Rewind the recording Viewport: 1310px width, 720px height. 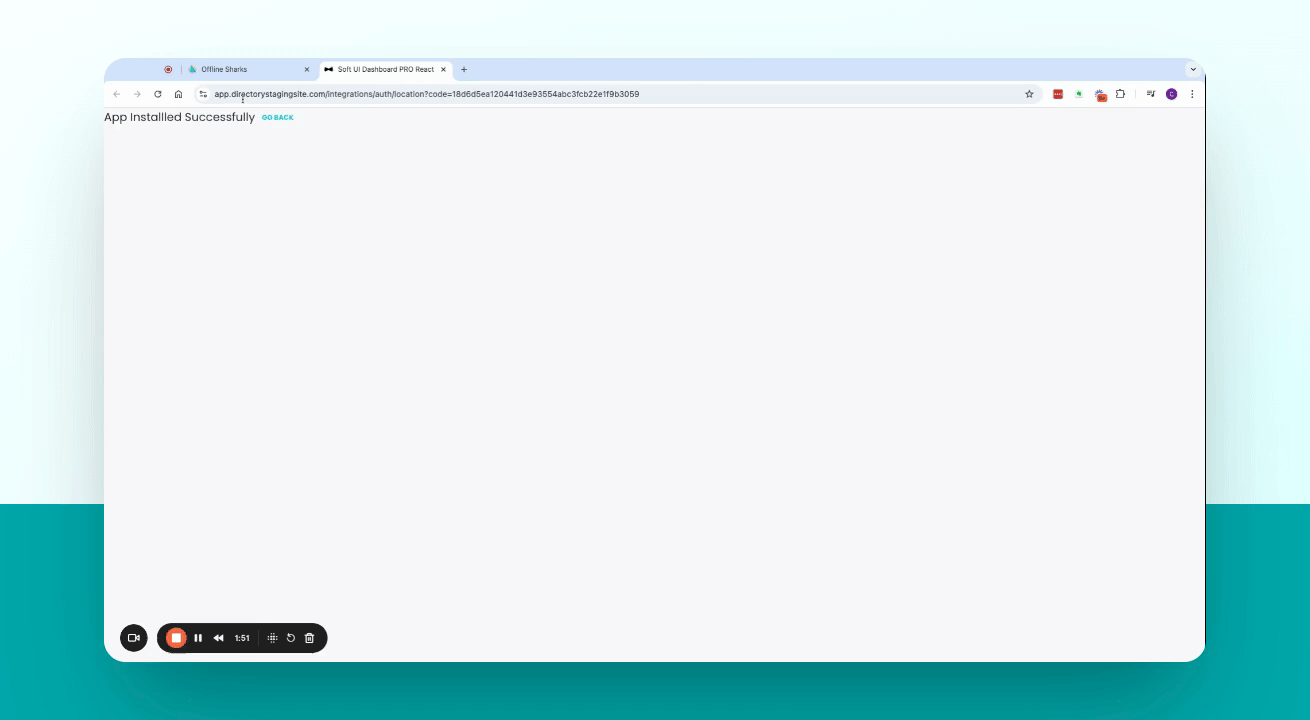(218, 638)
